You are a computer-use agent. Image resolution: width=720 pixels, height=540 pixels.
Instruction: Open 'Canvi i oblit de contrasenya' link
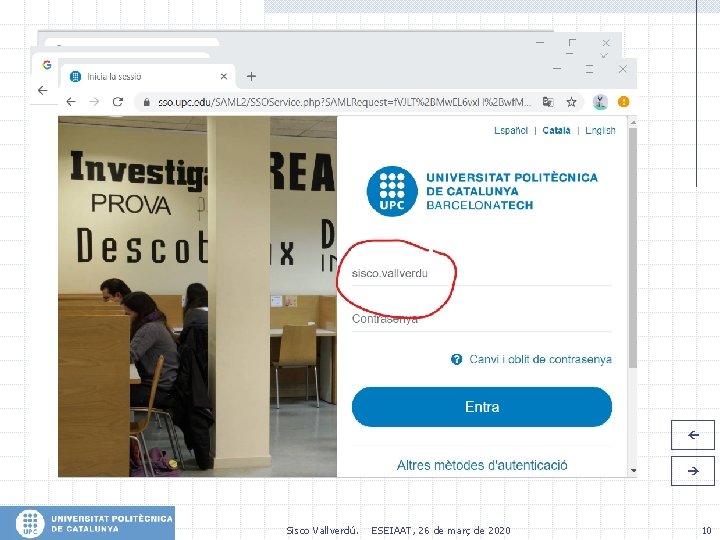tap(540, 359)
